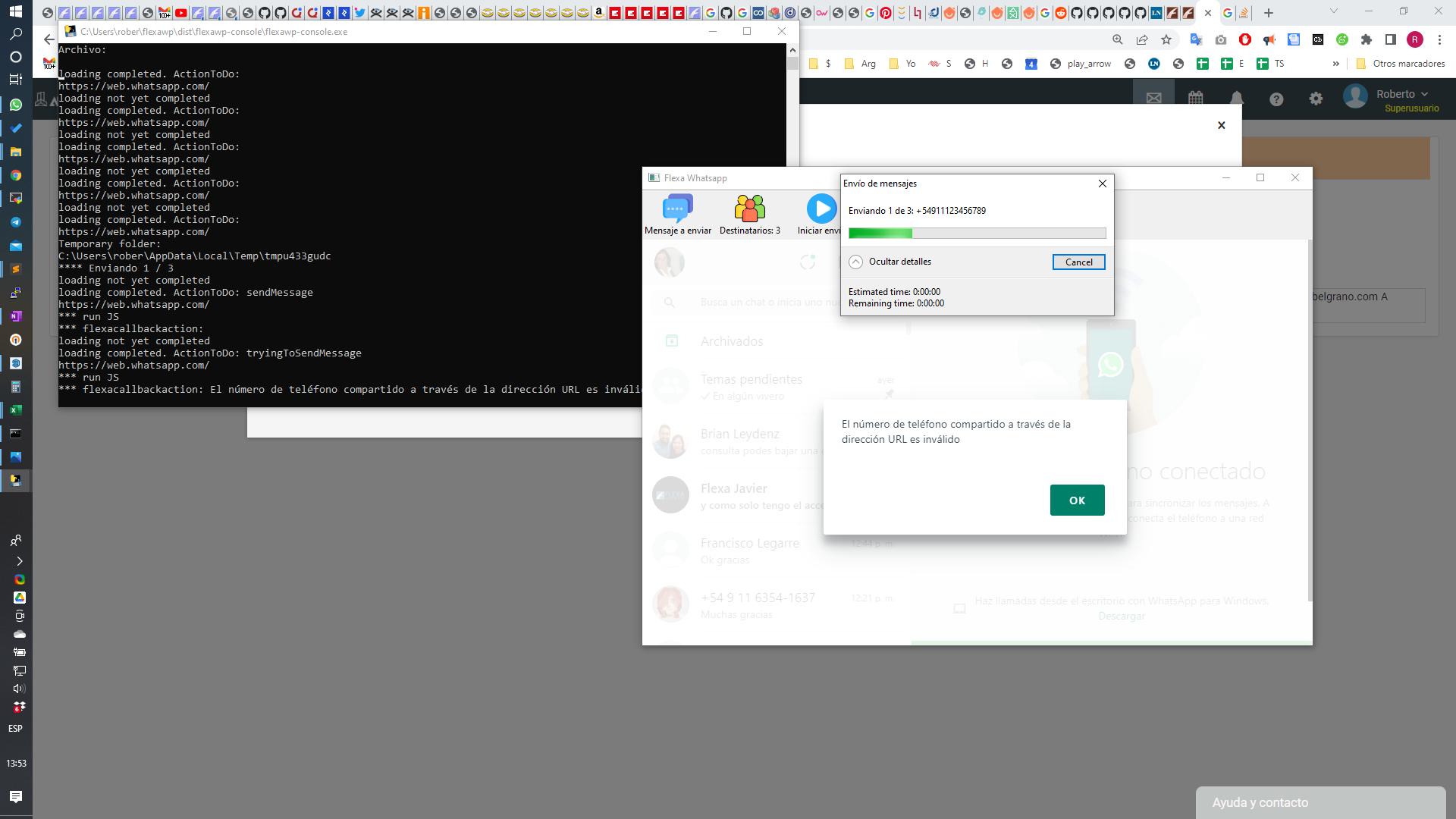Open the Otros marcadores bookmarks folder
Viewport: 1456px width, 819px height.
coord(1400,64)
